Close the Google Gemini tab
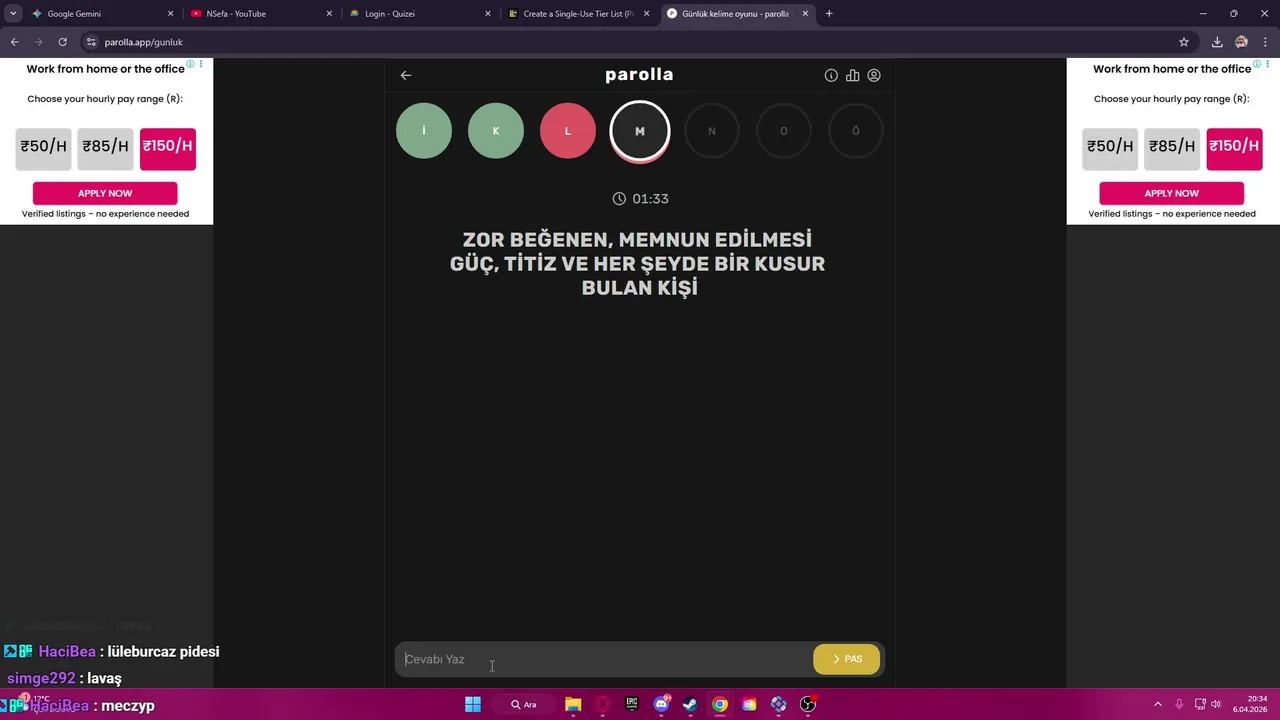The width and height of the screenshot is (1280, 720). click(x=170, y=14)
